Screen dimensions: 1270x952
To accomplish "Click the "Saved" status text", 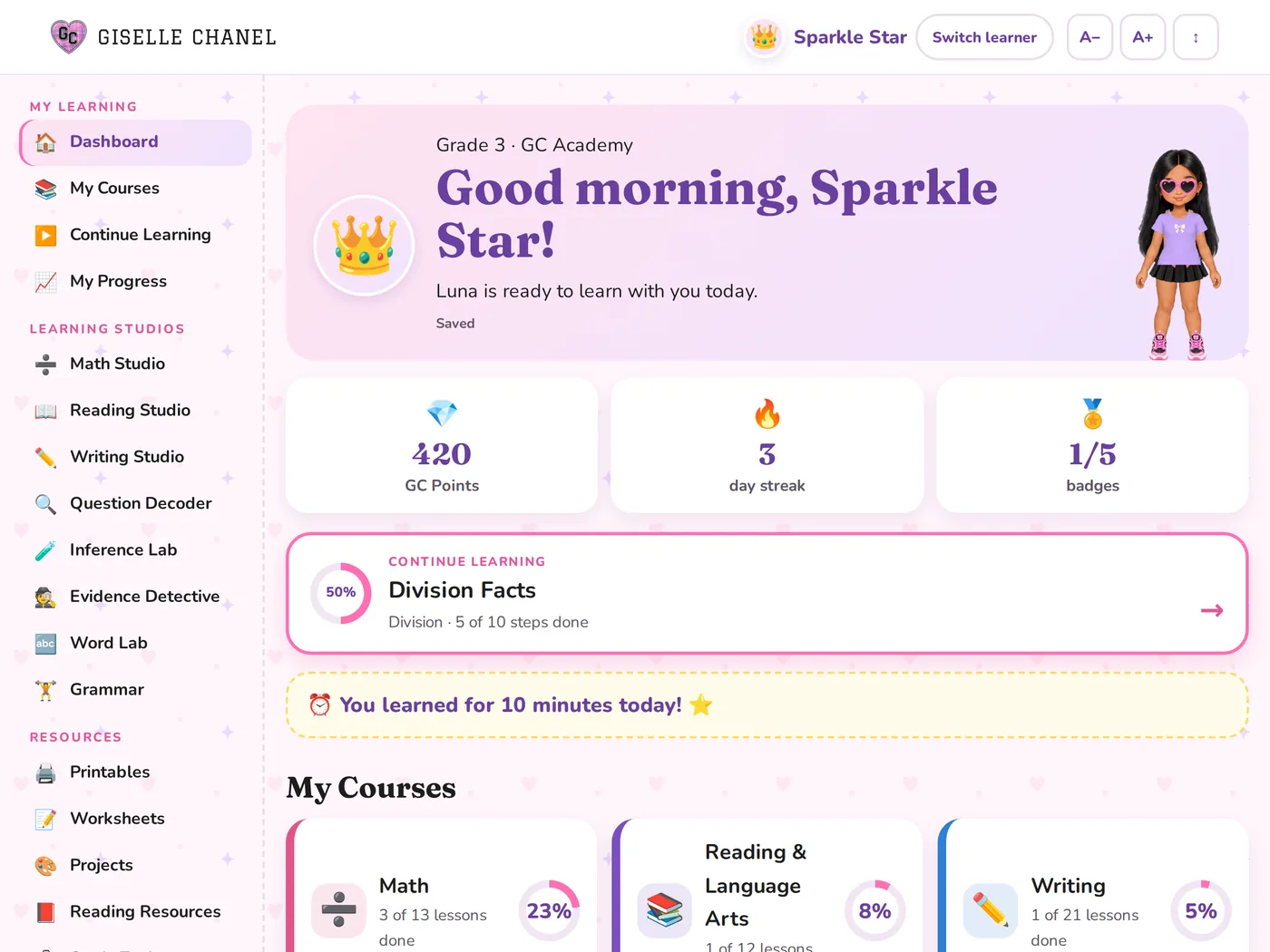I will tap(455, 324).
